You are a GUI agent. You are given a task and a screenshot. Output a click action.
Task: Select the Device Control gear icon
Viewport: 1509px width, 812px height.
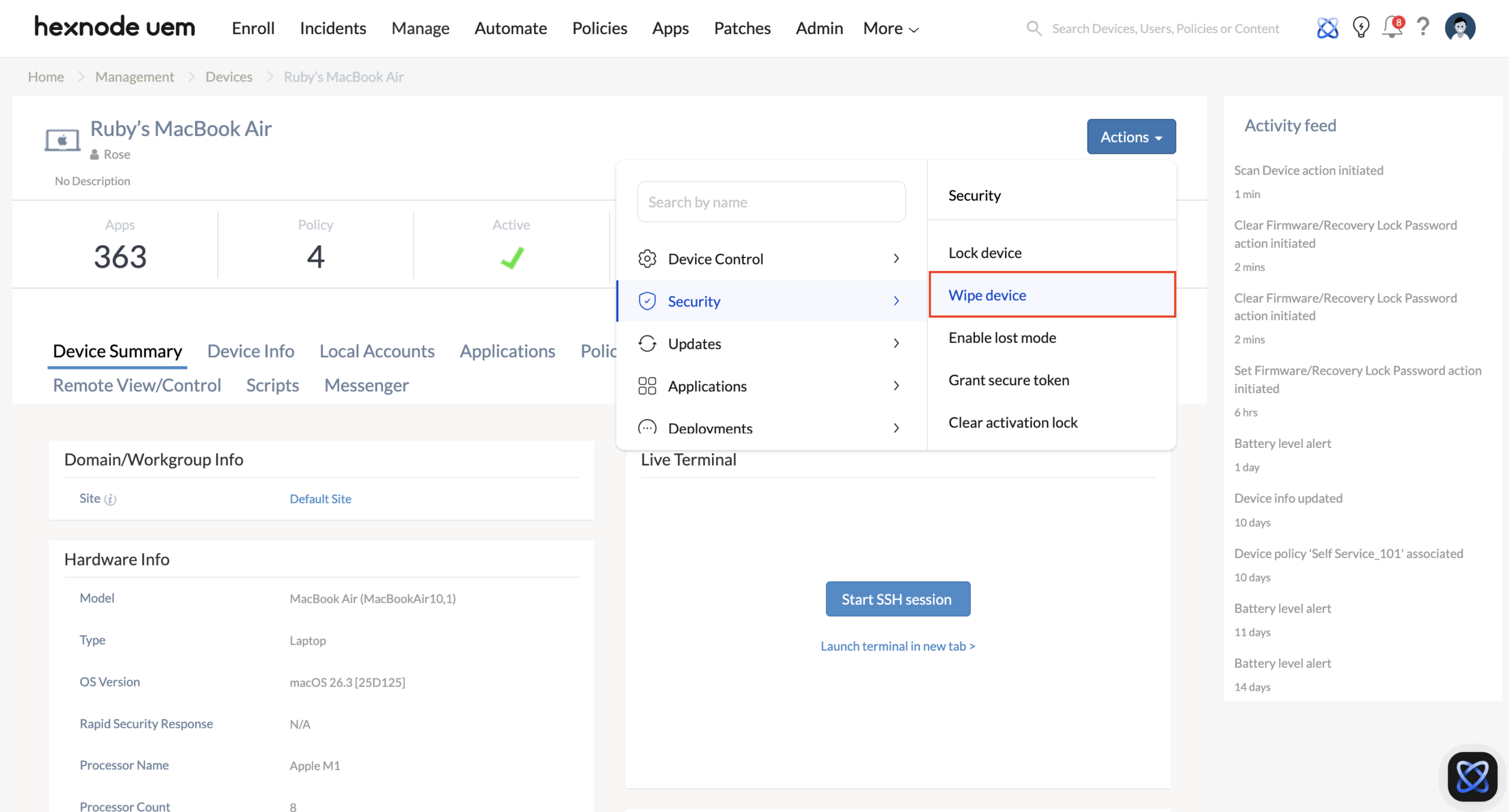coord(647,258)
